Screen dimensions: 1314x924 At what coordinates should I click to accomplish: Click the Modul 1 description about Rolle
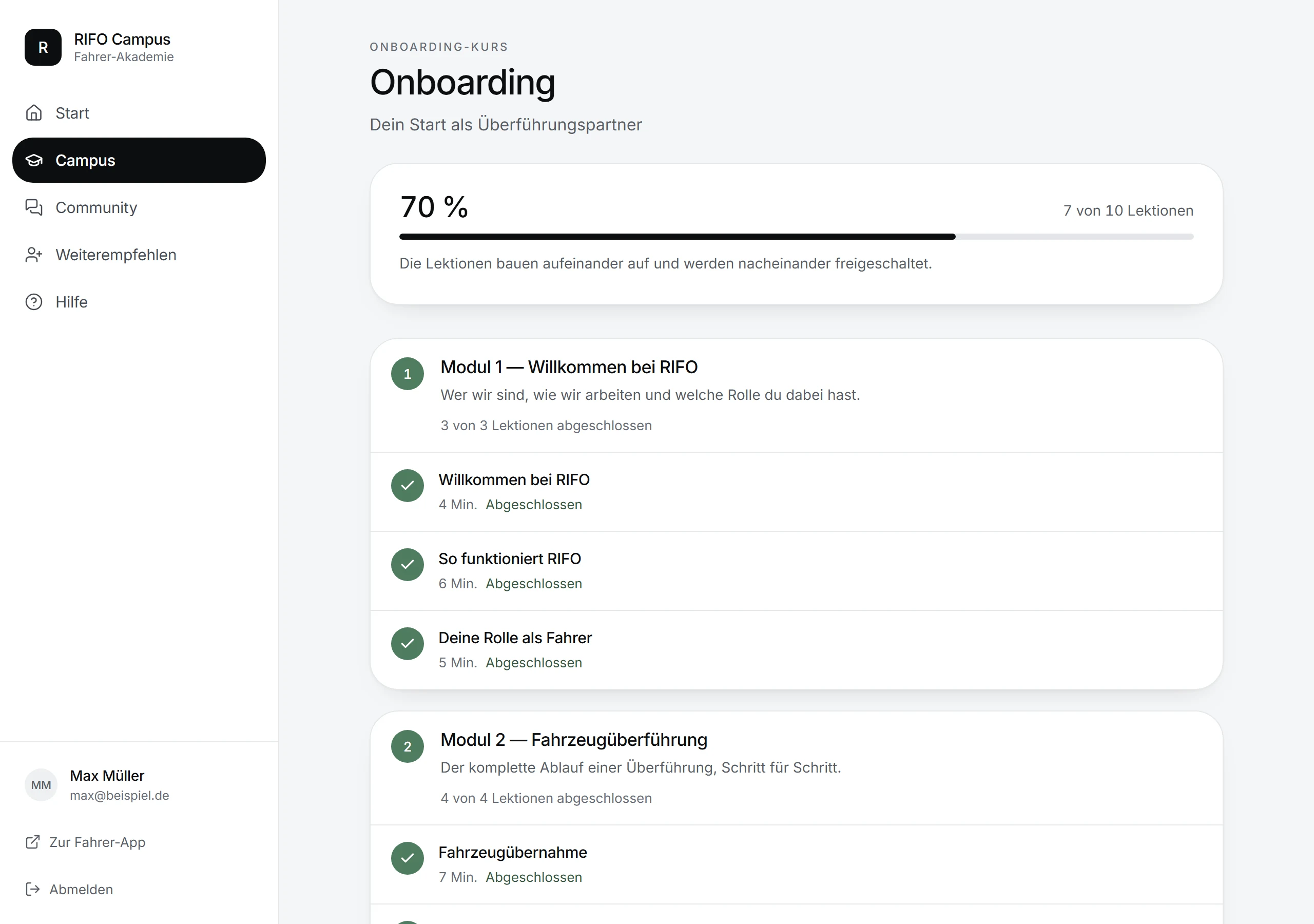[x=650, y=395]
